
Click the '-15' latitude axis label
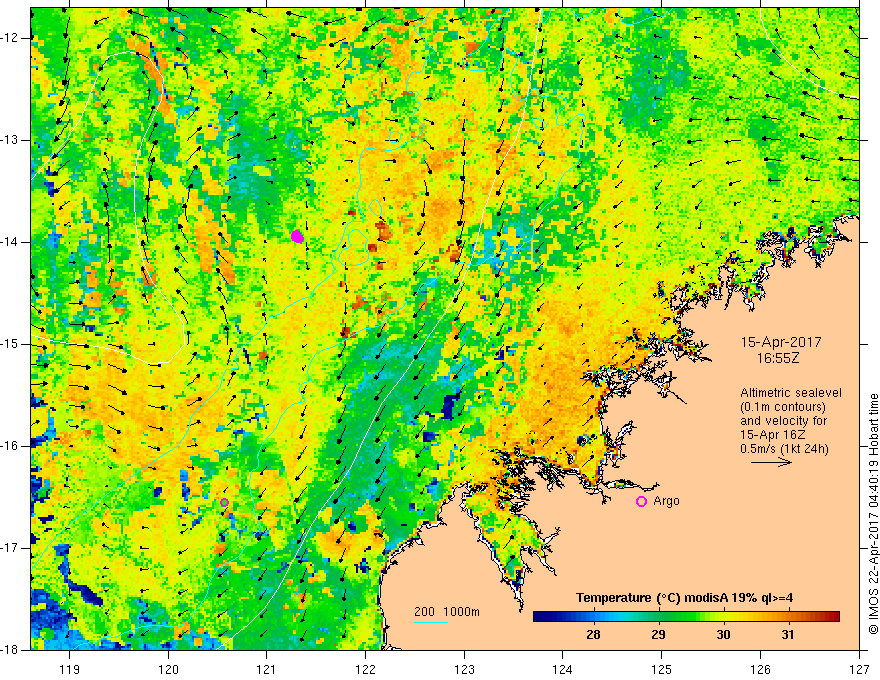[x=10, y=344]
